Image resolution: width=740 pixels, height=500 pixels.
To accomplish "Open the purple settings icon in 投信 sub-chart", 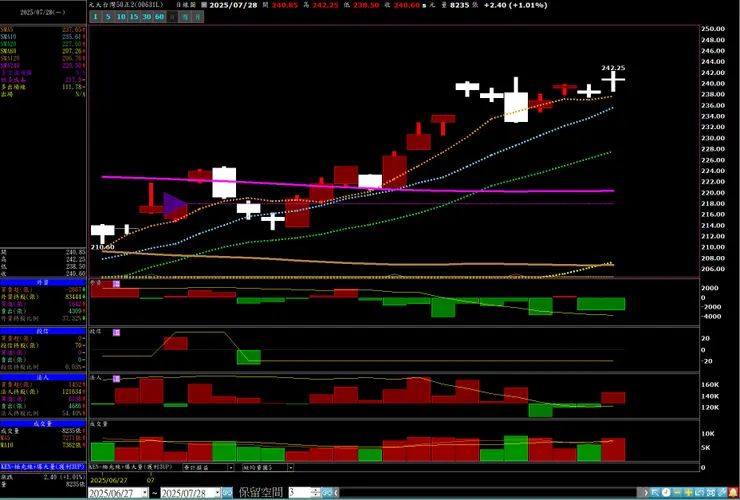I will click(116, 332).
